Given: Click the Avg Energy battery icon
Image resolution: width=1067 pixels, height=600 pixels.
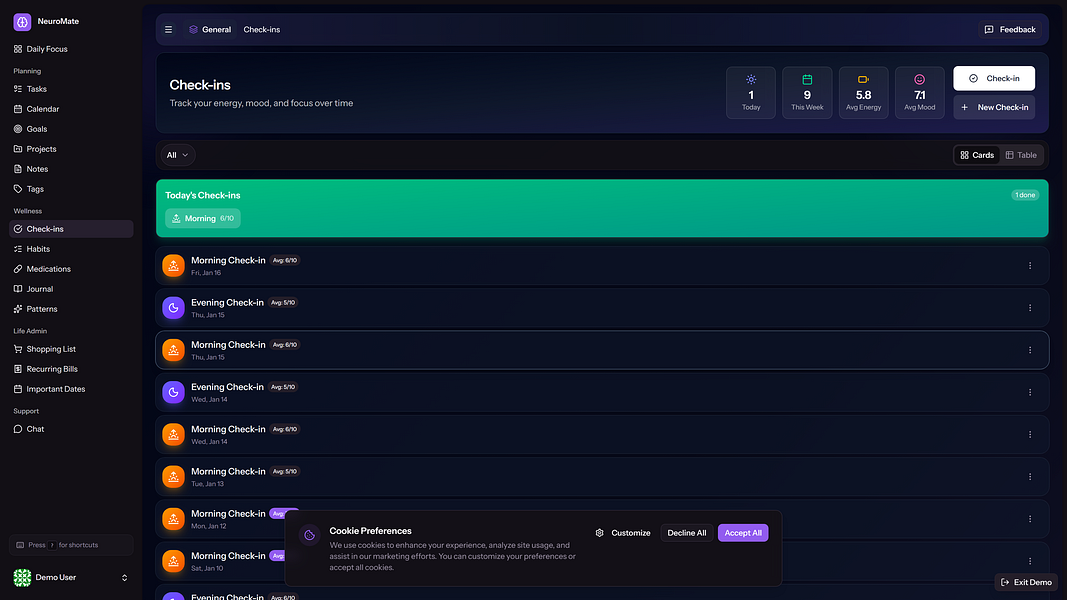Looking at the screenshot, I should (x=864, y=80).
